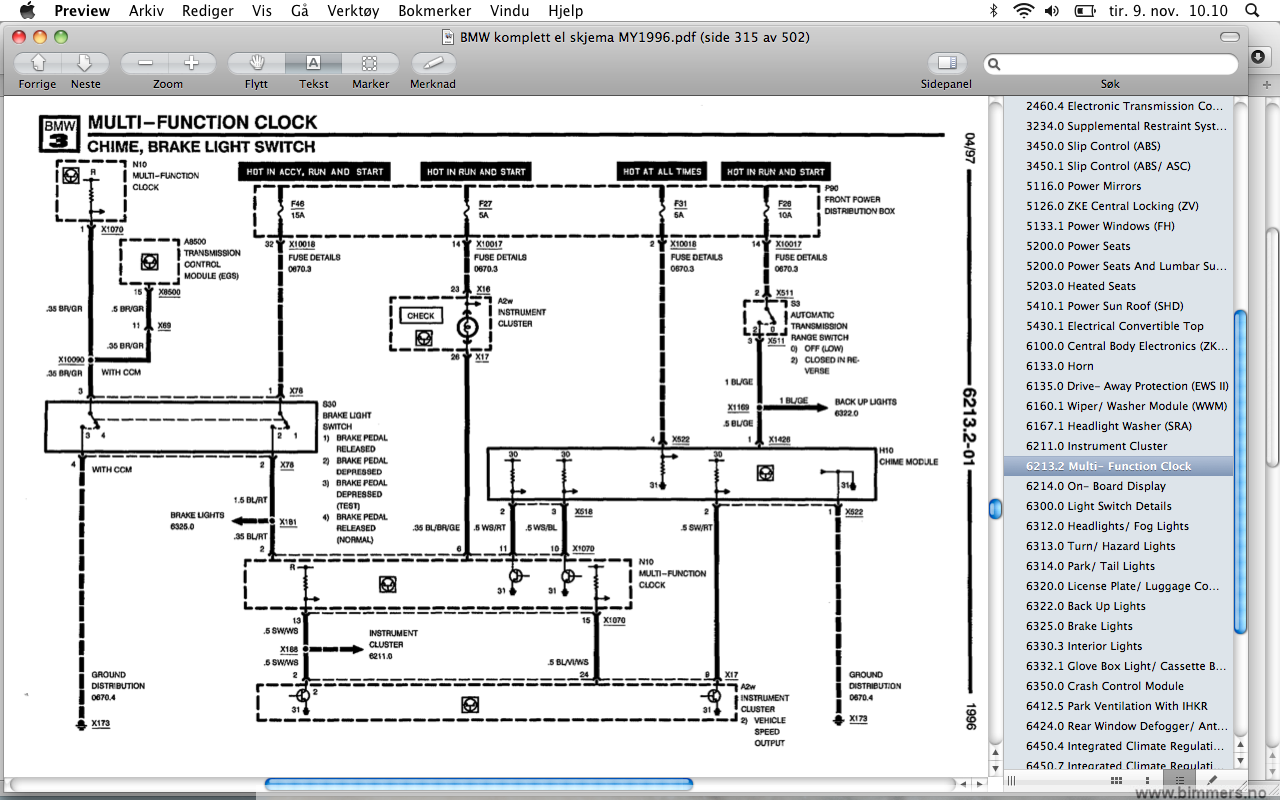The image size is (1280, 800).
Task: Open the Gå menu
Action: point(300,11)
